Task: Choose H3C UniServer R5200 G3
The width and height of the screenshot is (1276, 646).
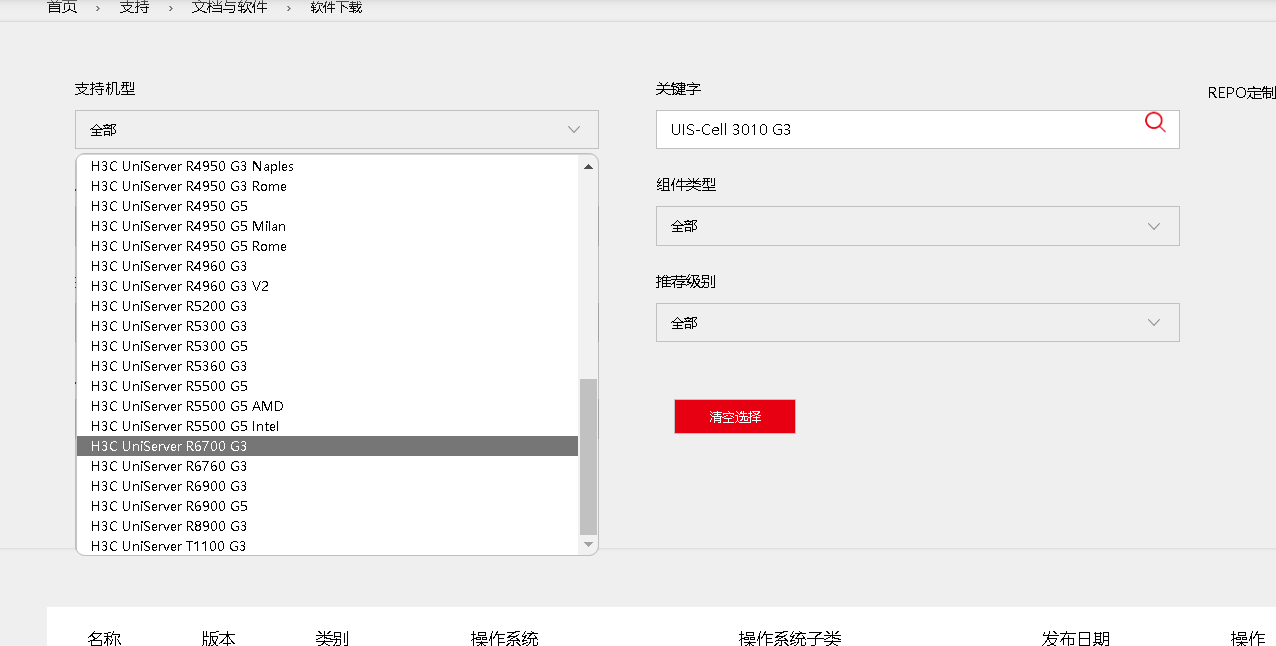Action: (x=327, y=306)
